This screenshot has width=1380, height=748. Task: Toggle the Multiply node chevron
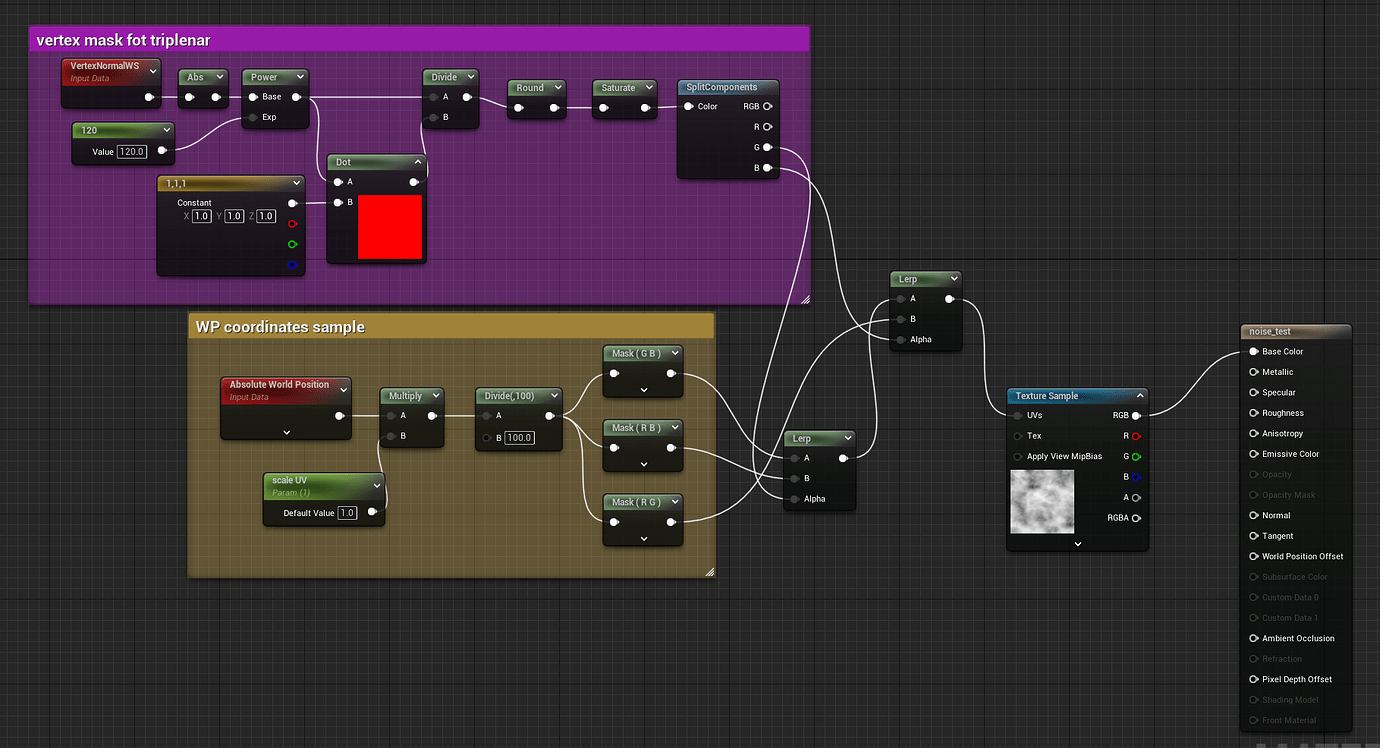(435, 396)
